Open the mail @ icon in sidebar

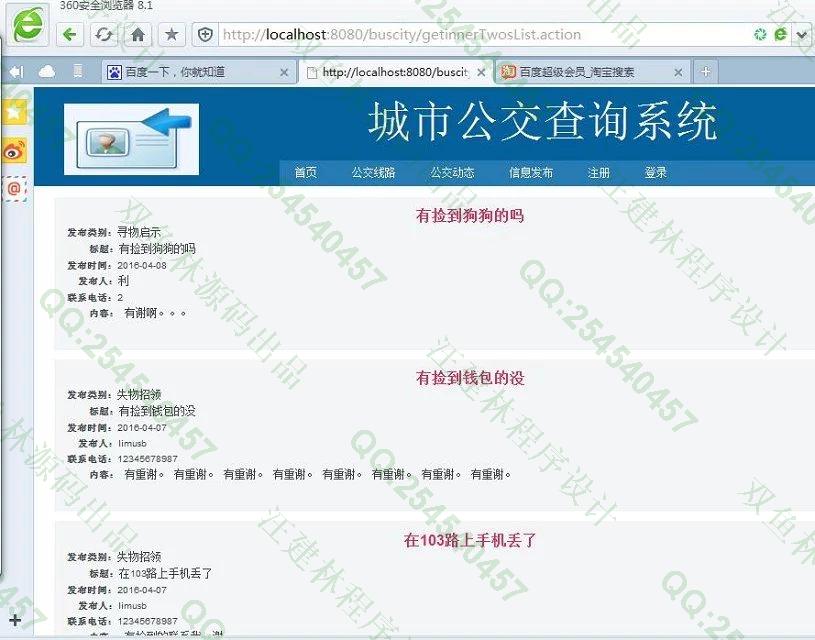(14, 188)
